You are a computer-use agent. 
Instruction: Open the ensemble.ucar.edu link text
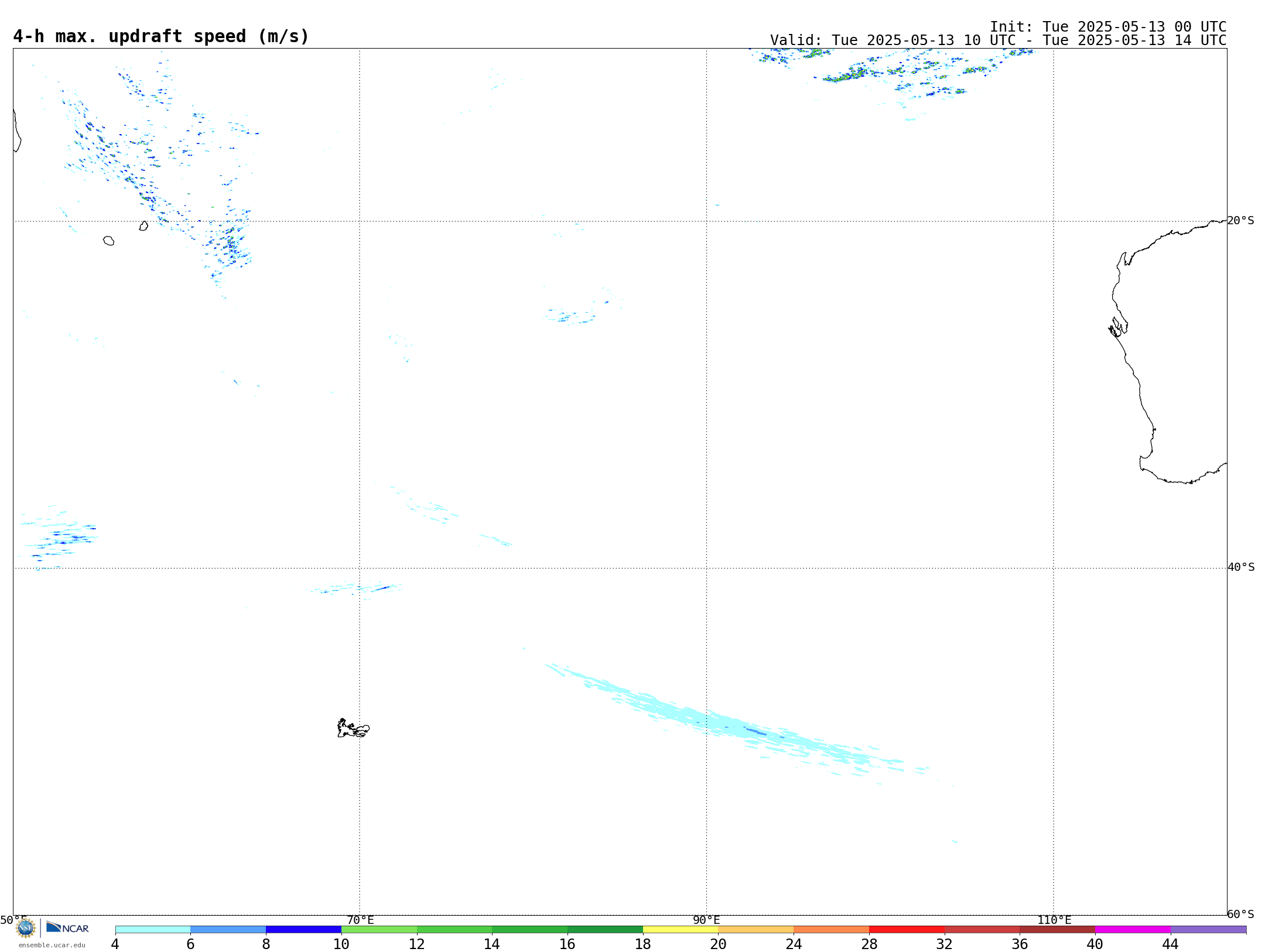(52, 945)
